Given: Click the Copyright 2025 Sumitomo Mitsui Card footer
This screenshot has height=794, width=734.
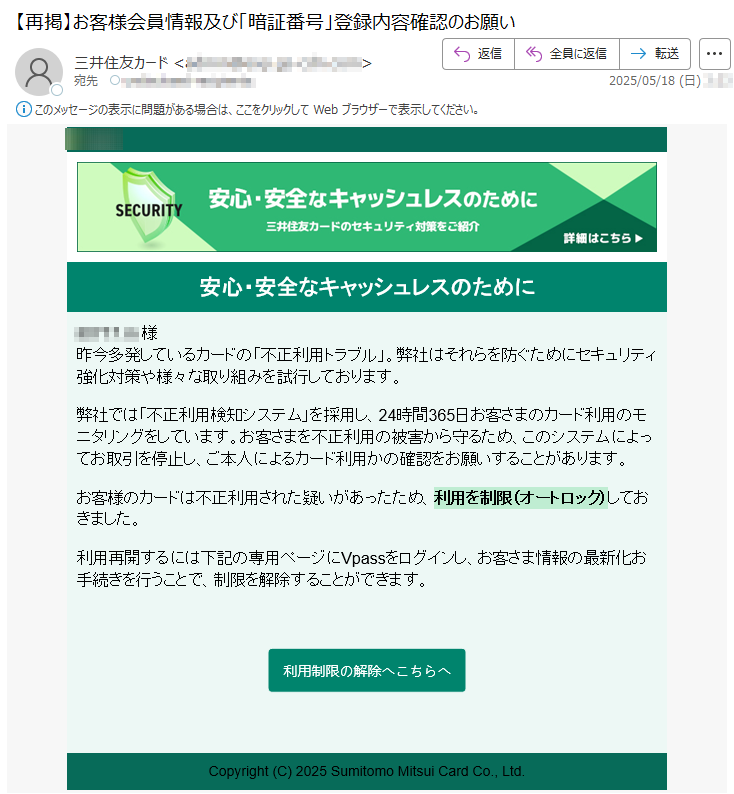Looking at the screenshot, I should [x=366, y=771].
